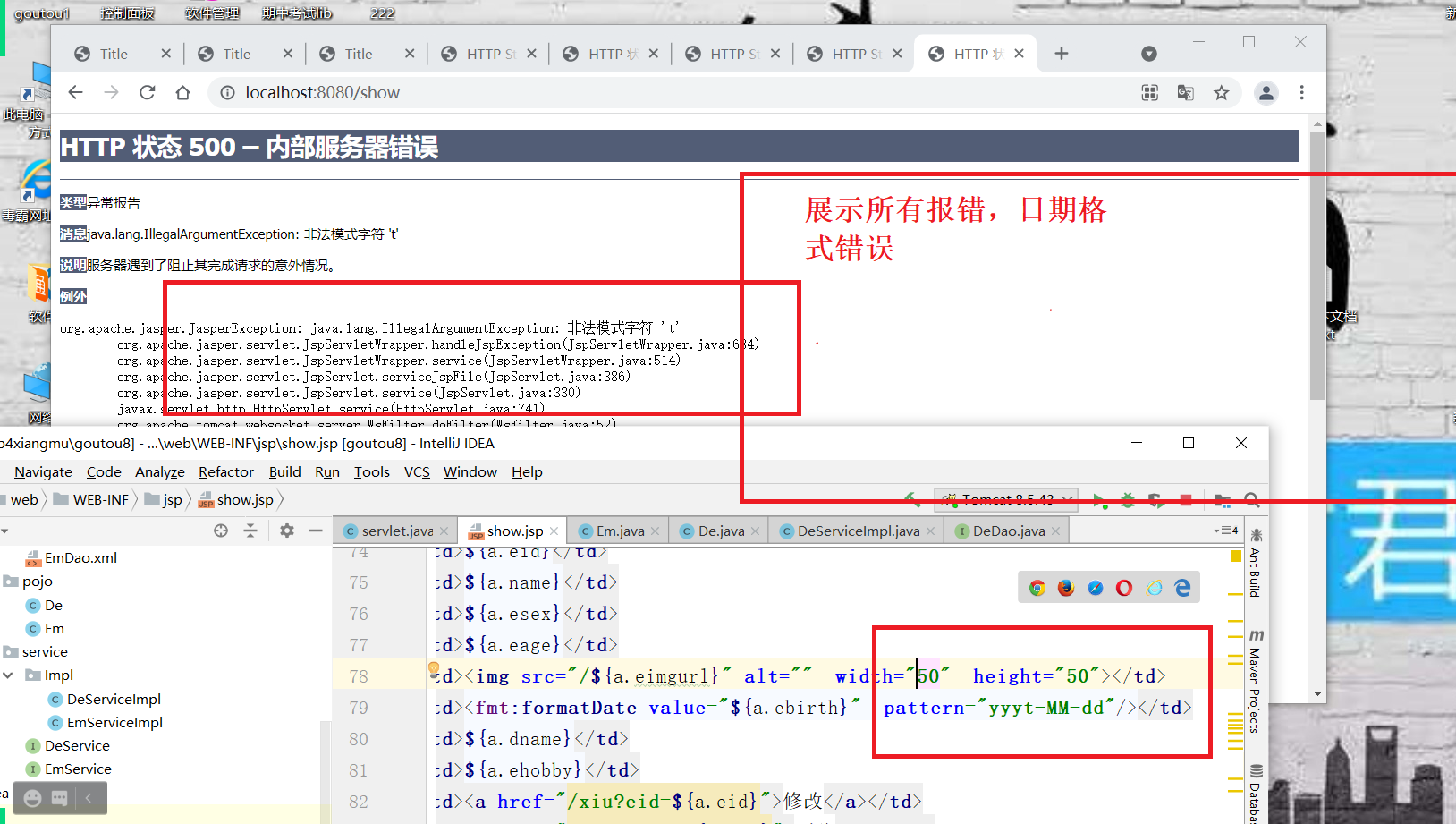The height and width of the screenshot is (824, 1456).
Task: Close the show.jsp editor tab
Action: click(554, 531)
